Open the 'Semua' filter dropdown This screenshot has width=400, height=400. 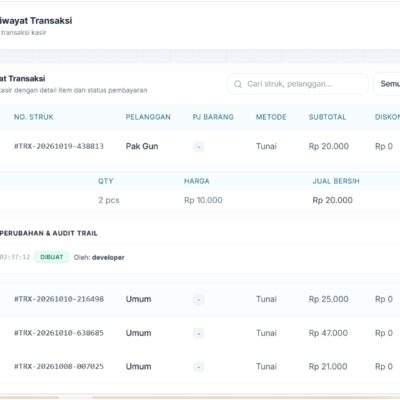388,84
